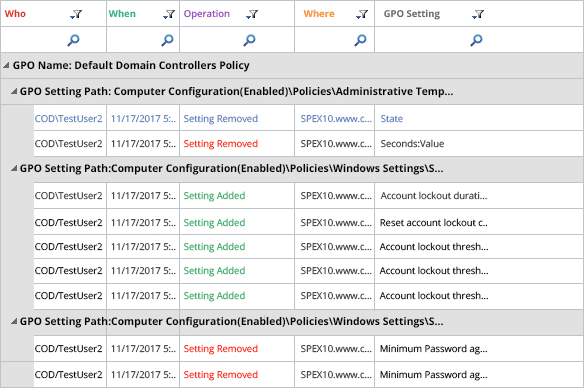Open the filter icon on When column

pos(169,14)
